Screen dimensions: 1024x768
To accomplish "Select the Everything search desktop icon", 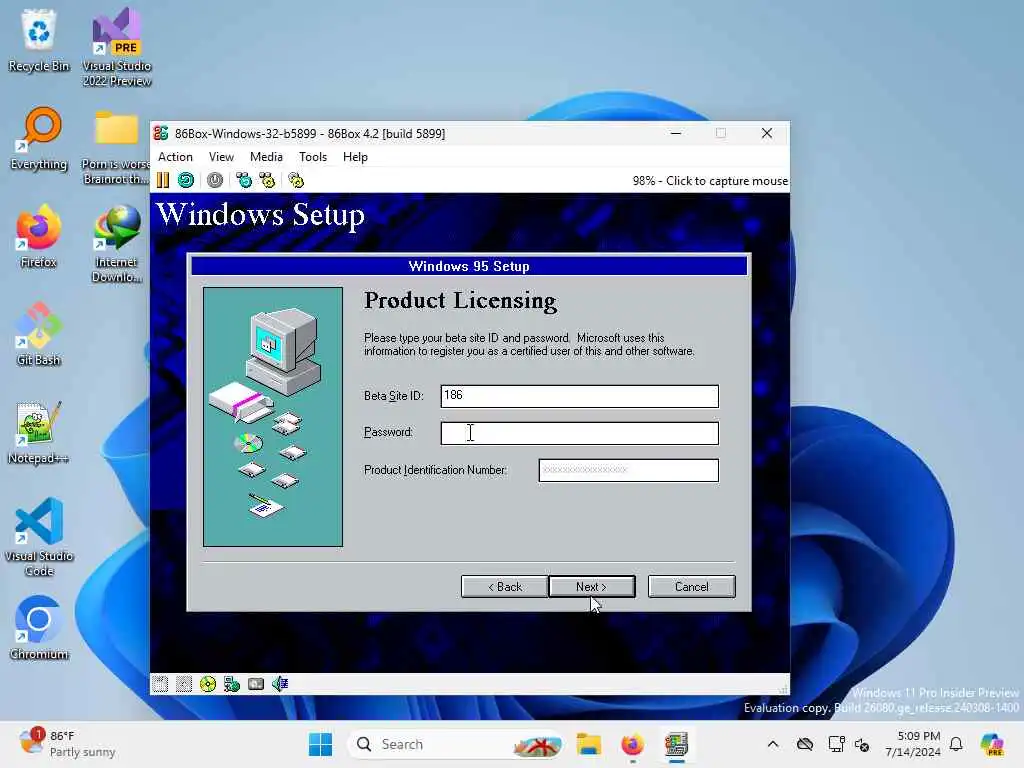I will coord(39,139).
